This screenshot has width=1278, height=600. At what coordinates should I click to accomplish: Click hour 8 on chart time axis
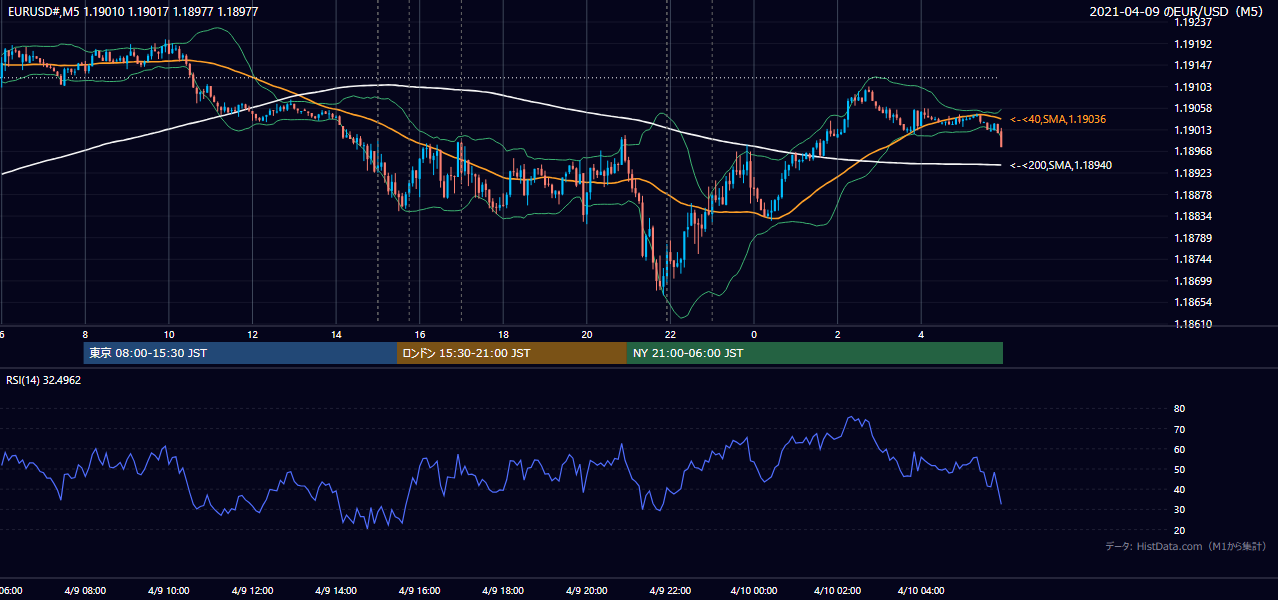click(x=85, y=335)
